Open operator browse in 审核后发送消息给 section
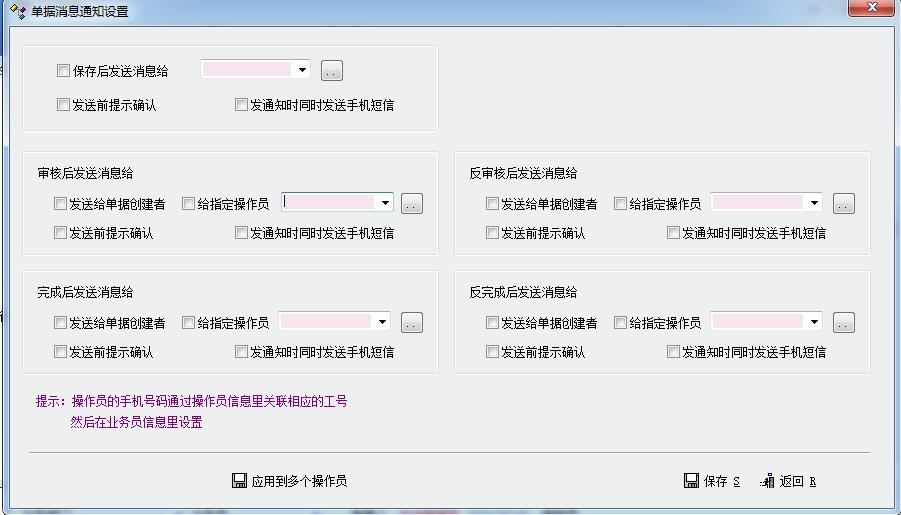The image size is (901, 515). (412, 204)
